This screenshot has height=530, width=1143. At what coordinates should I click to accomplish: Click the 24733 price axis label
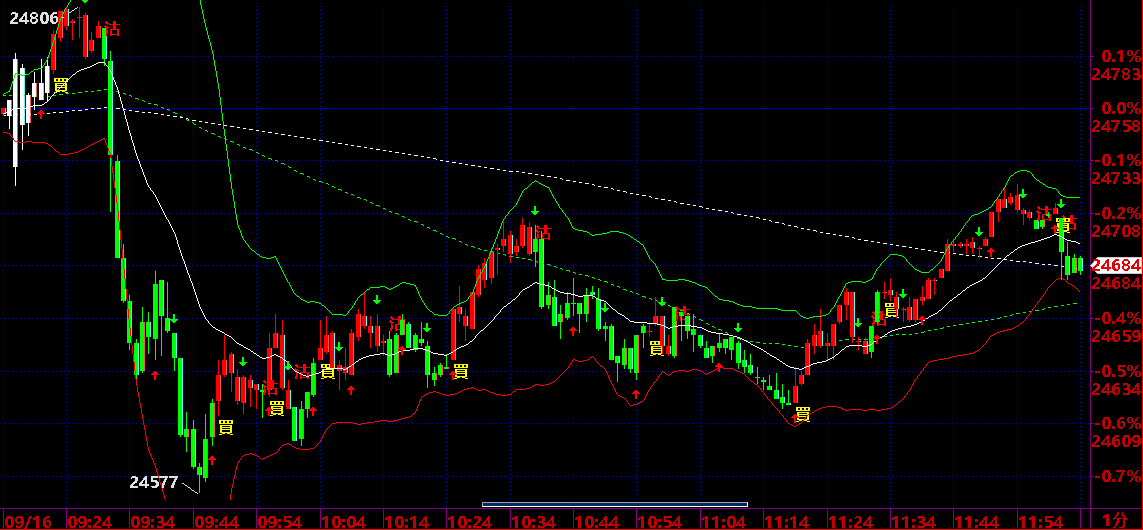[x=1117, y=178]
